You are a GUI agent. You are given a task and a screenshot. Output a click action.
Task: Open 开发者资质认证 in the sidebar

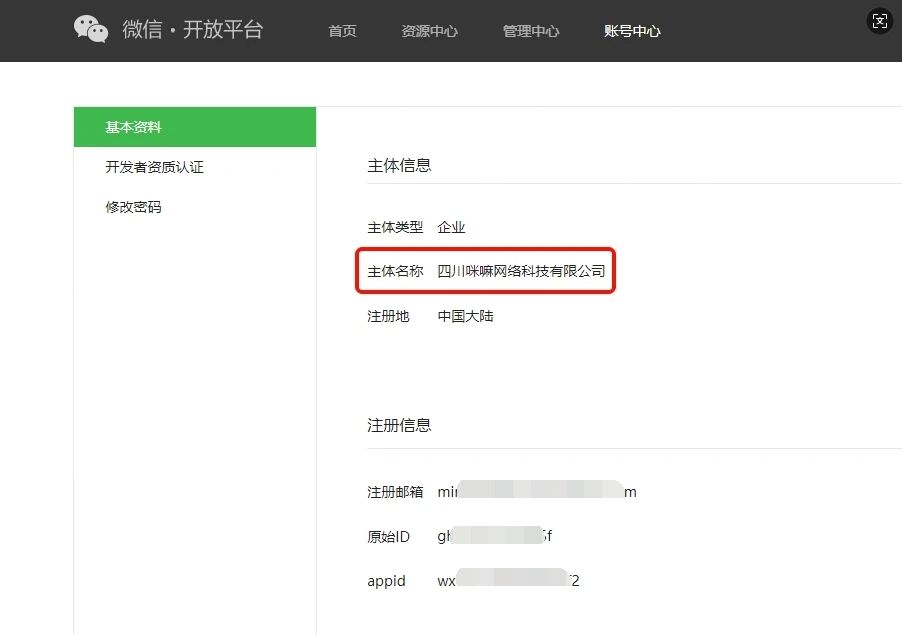tap(154, 167)
